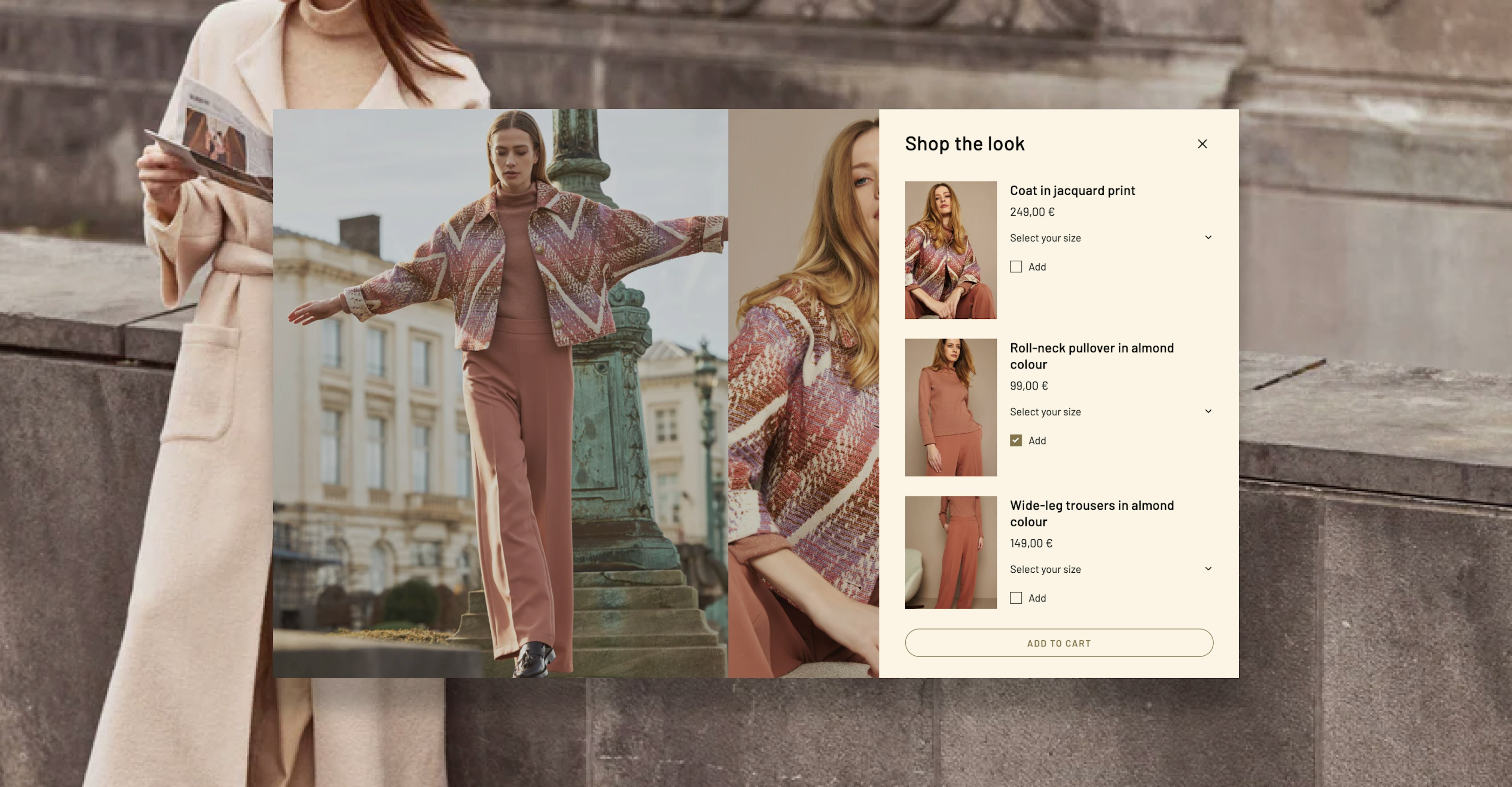Click the pullover dropdown chevron icon
The height and width of the screenshot is (787, 1512).
point(1208,410)
